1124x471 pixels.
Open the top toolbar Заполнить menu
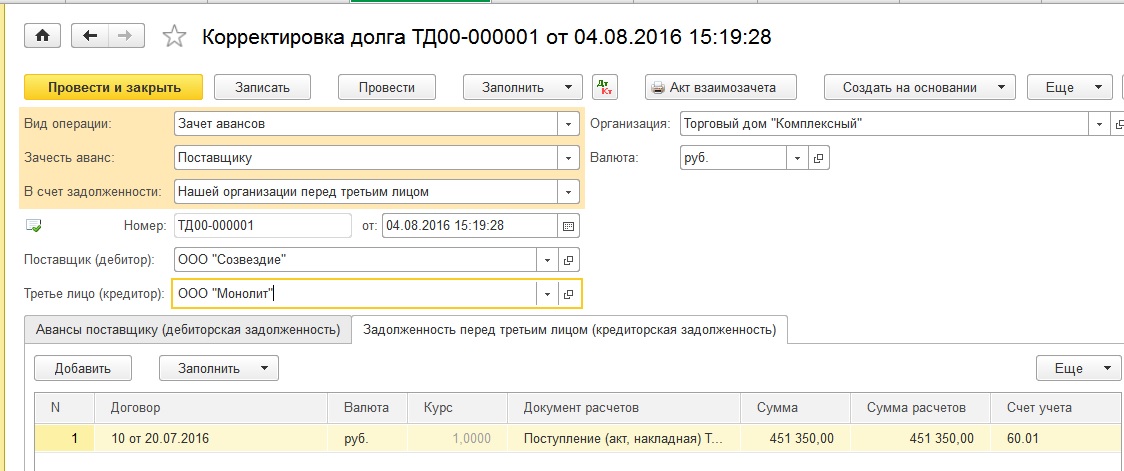[x=523, y=87]
